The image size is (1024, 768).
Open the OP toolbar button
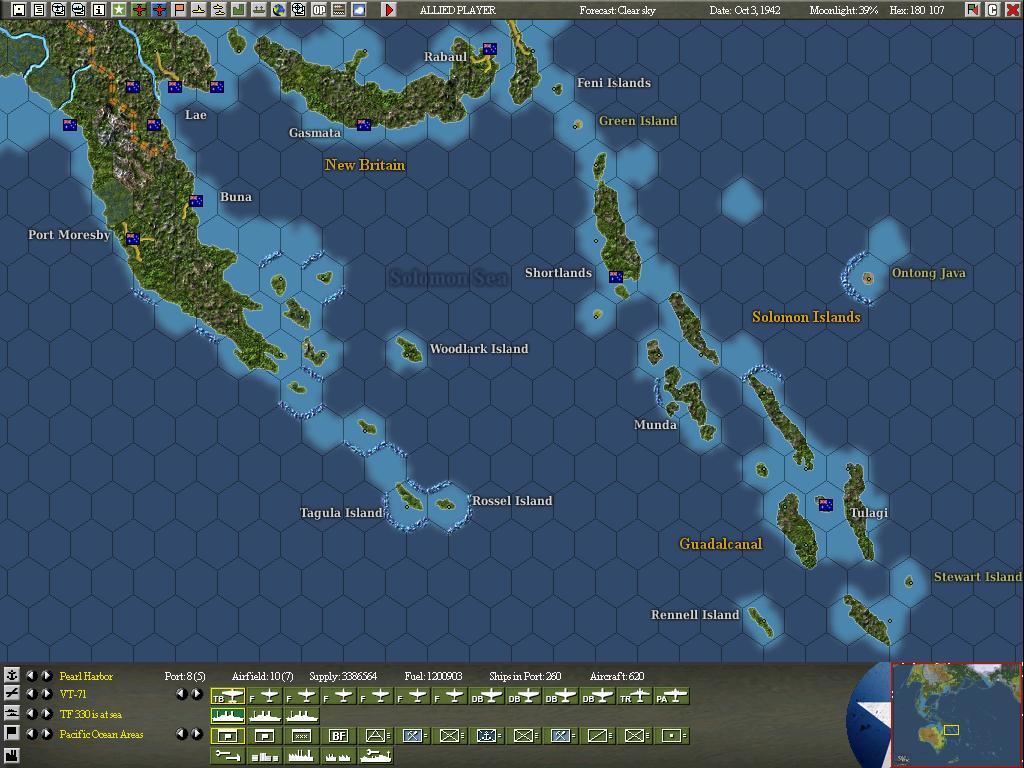click(x=319, y=10)
